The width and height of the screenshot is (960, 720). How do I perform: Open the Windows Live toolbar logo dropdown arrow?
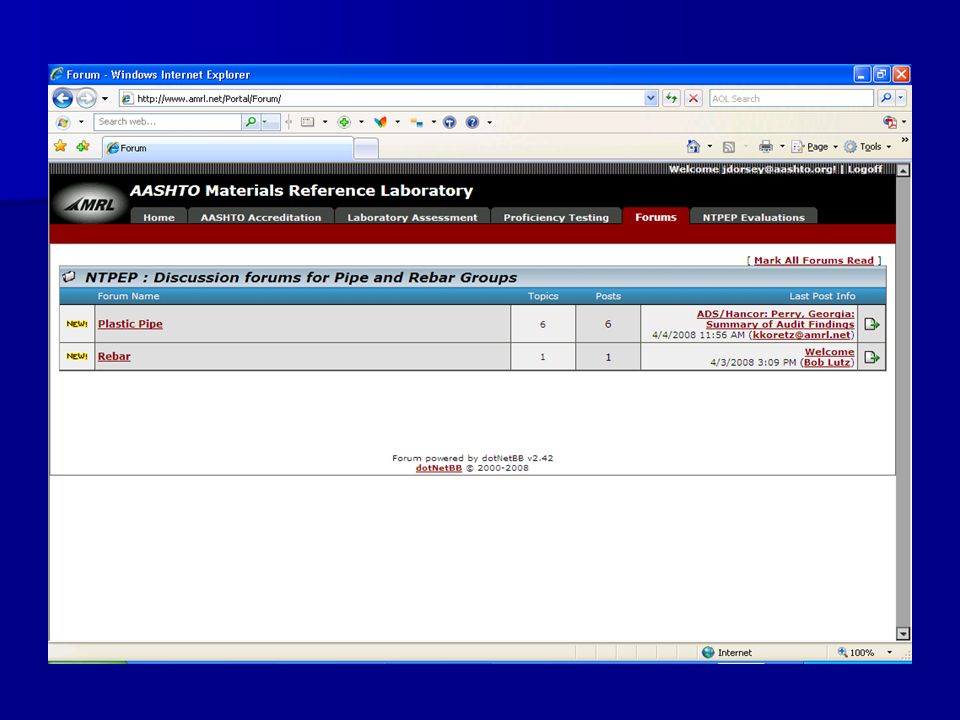[81, 122]
